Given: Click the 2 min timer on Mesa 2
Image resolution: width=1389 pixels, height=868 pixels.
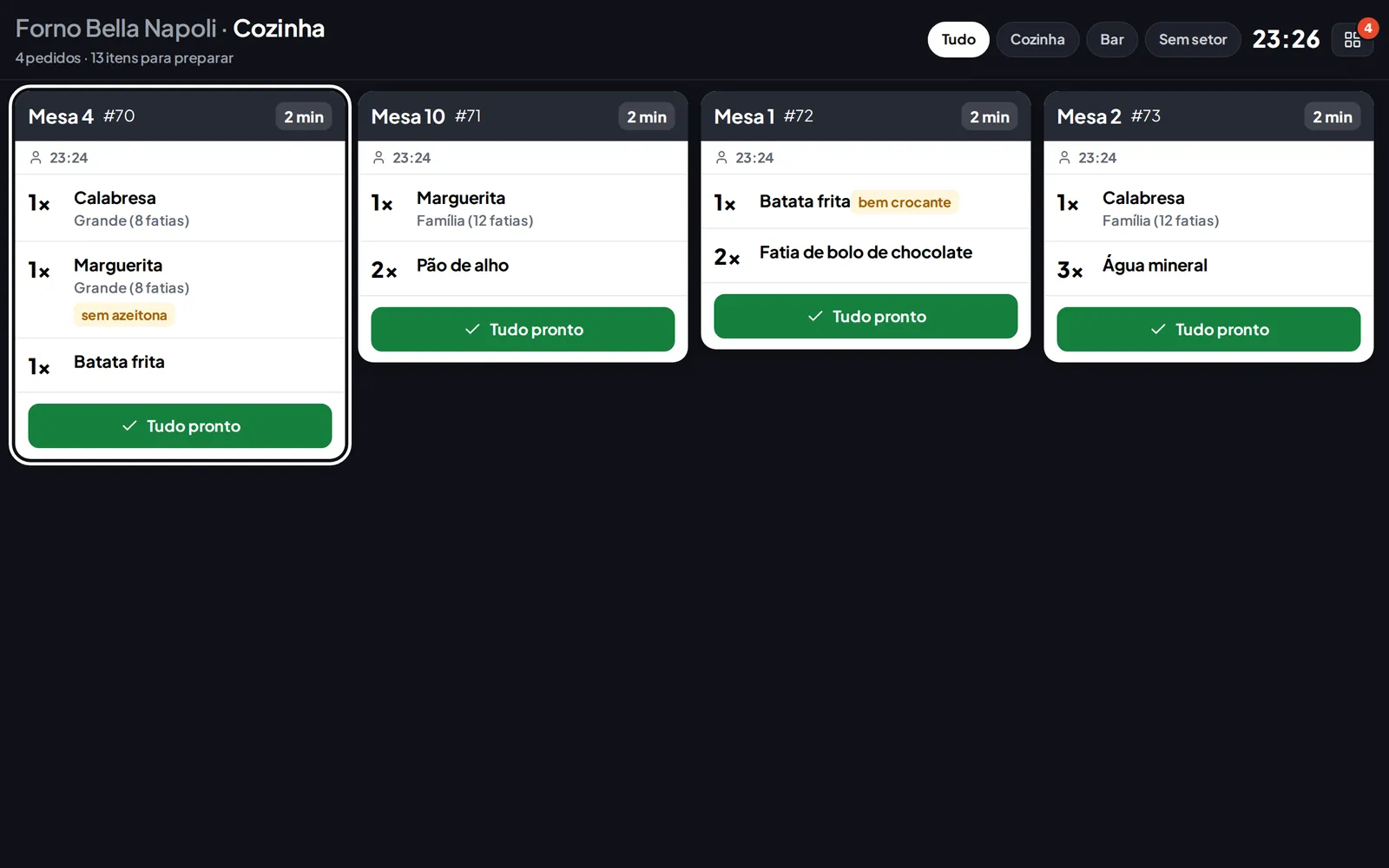Looking at the screenshot, I should (1333, 116).
